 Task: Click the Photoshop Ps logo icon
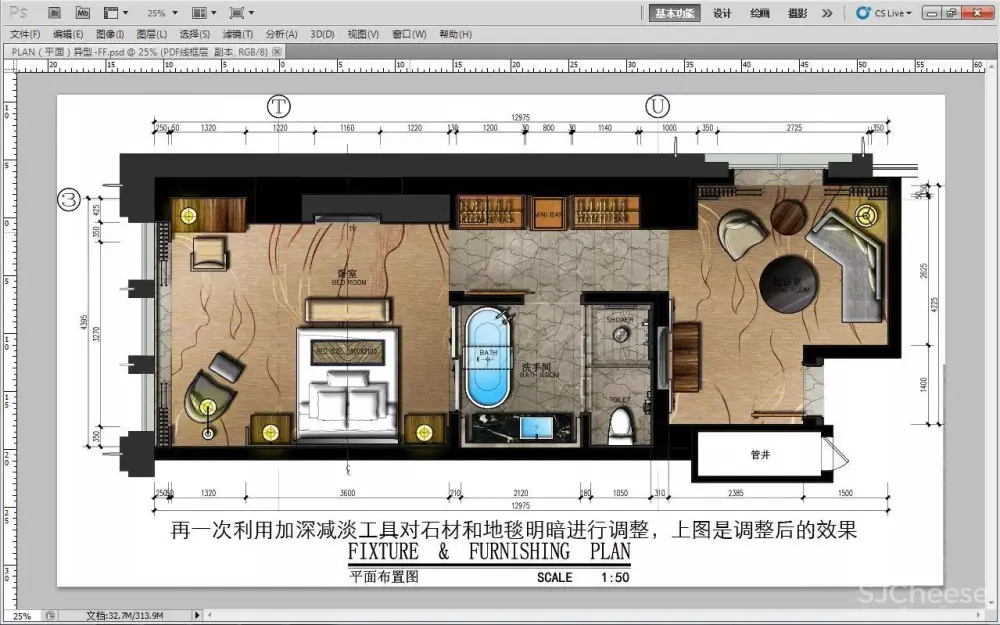click(17, 13)
